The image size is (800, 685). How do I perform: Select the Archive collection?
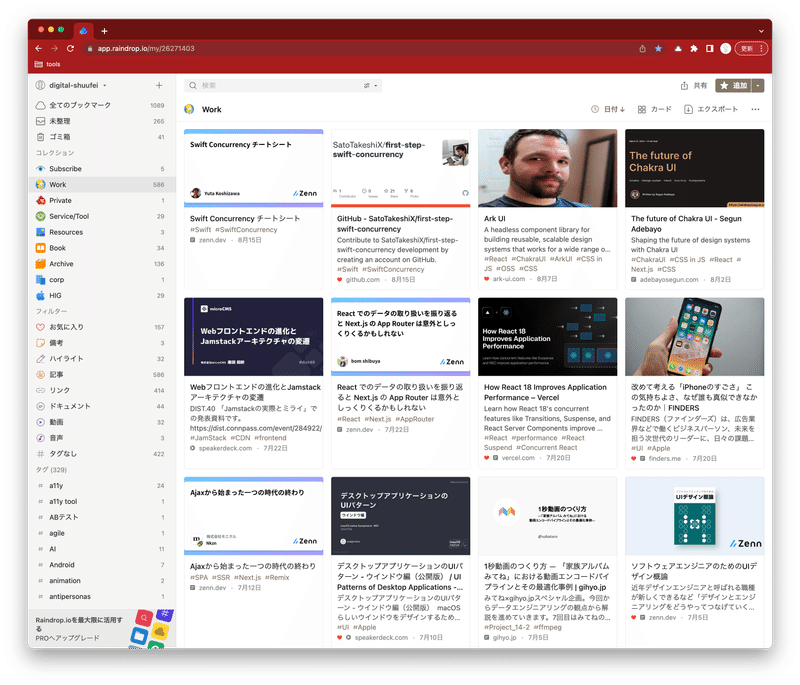[102, 264]
